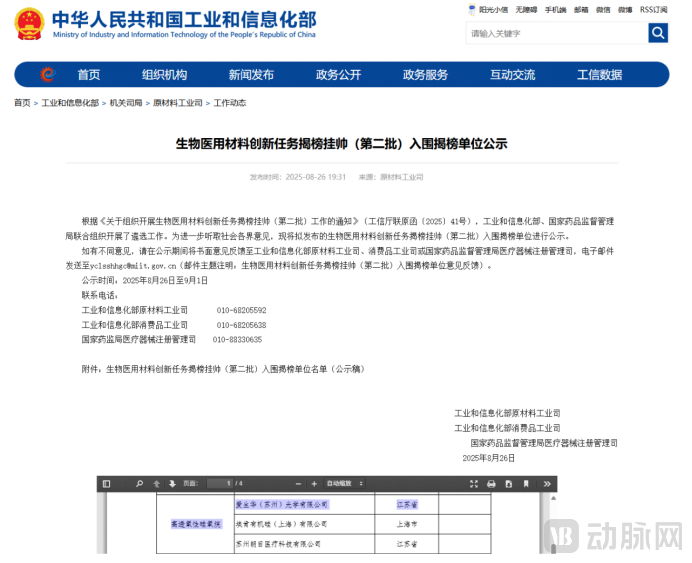The width and height of the screenshot is (692, 563).
Task: Open the 新闻发布 navigation menu
Action: tap(251, 75)
